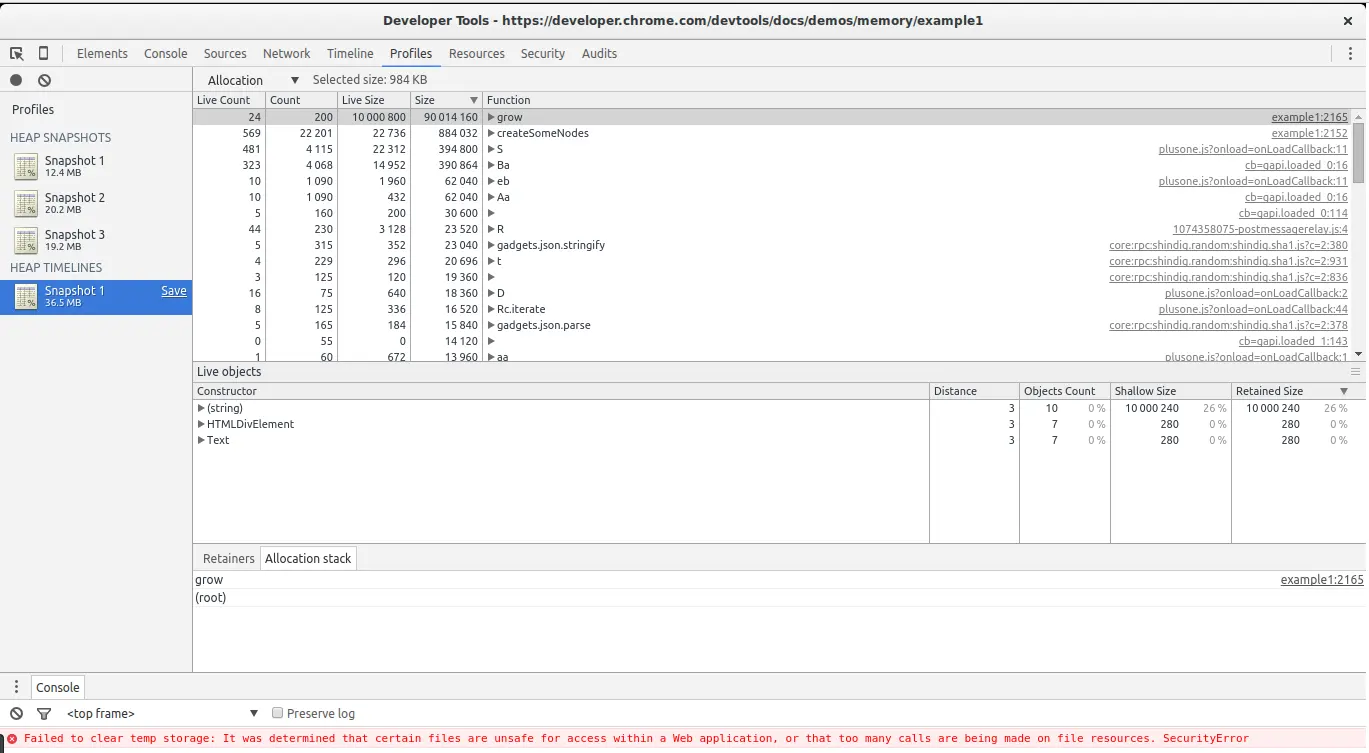
Task: Clear the console log icon
Action: 16,713
